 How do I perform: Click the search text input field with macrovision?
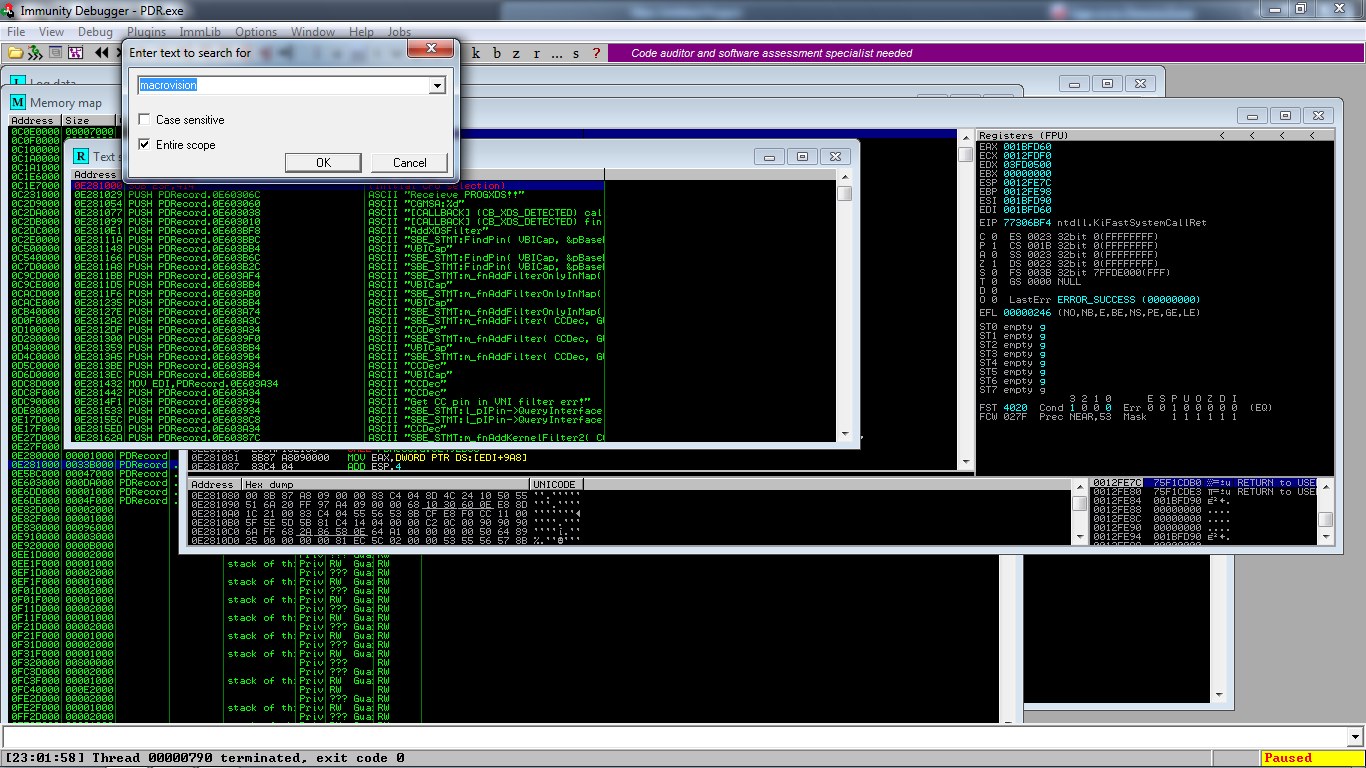(x=284, y=86)
